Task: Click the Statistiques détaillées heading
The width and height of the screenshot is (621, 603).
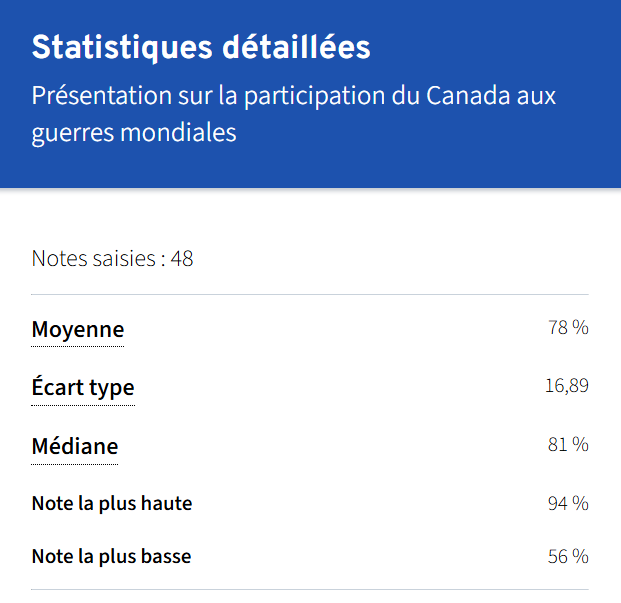Action: click(x=201, y=47)
